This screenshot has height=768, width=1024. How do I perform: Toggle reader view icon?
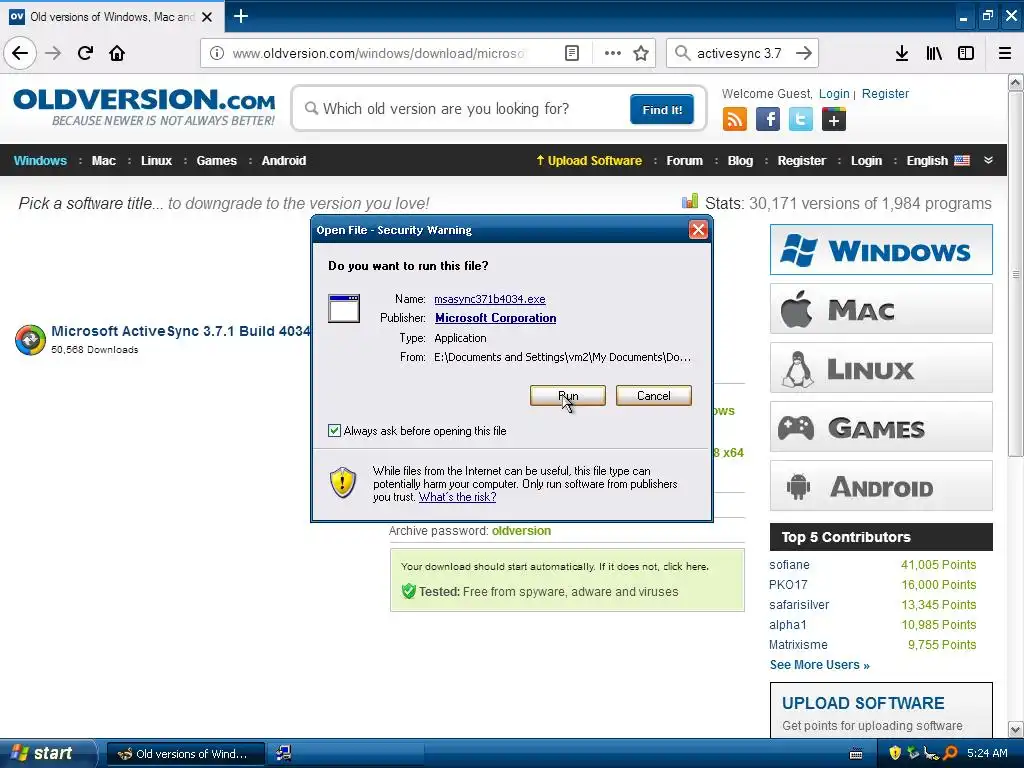tap(571, 53)
